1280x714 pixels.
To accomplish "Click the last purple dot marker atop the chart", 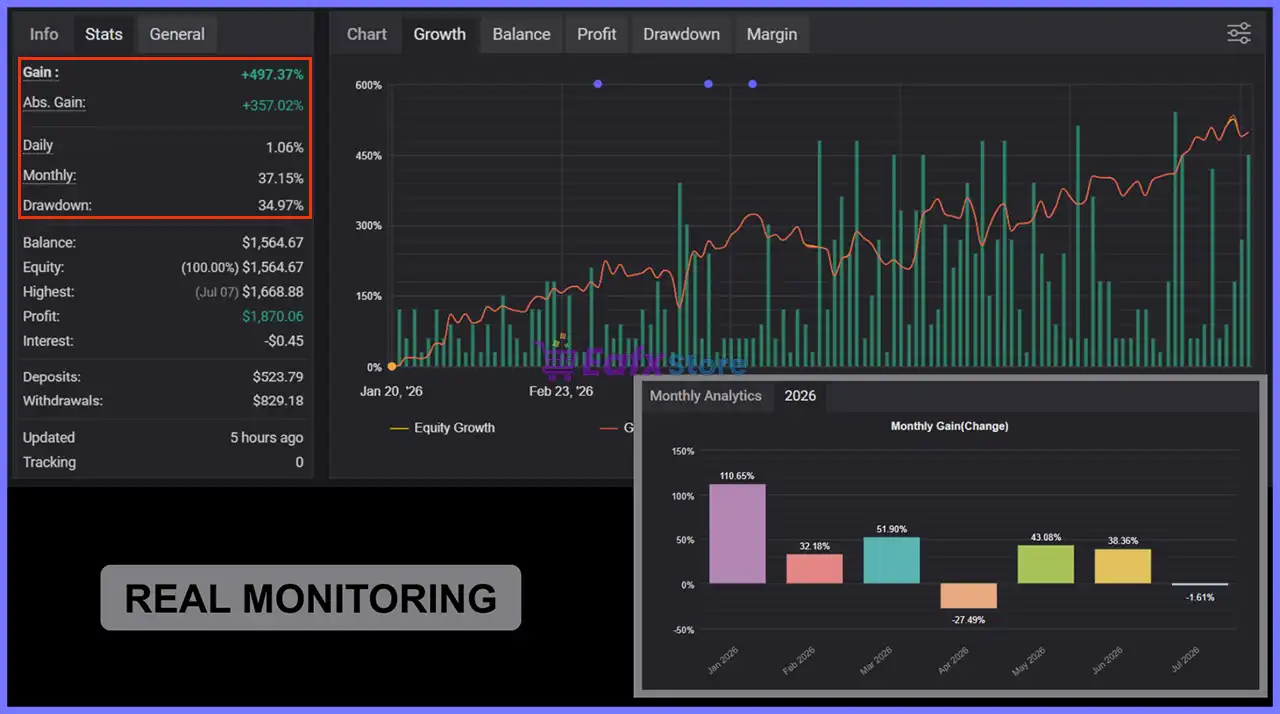I will pyautogui.click(x=752, y=84).
